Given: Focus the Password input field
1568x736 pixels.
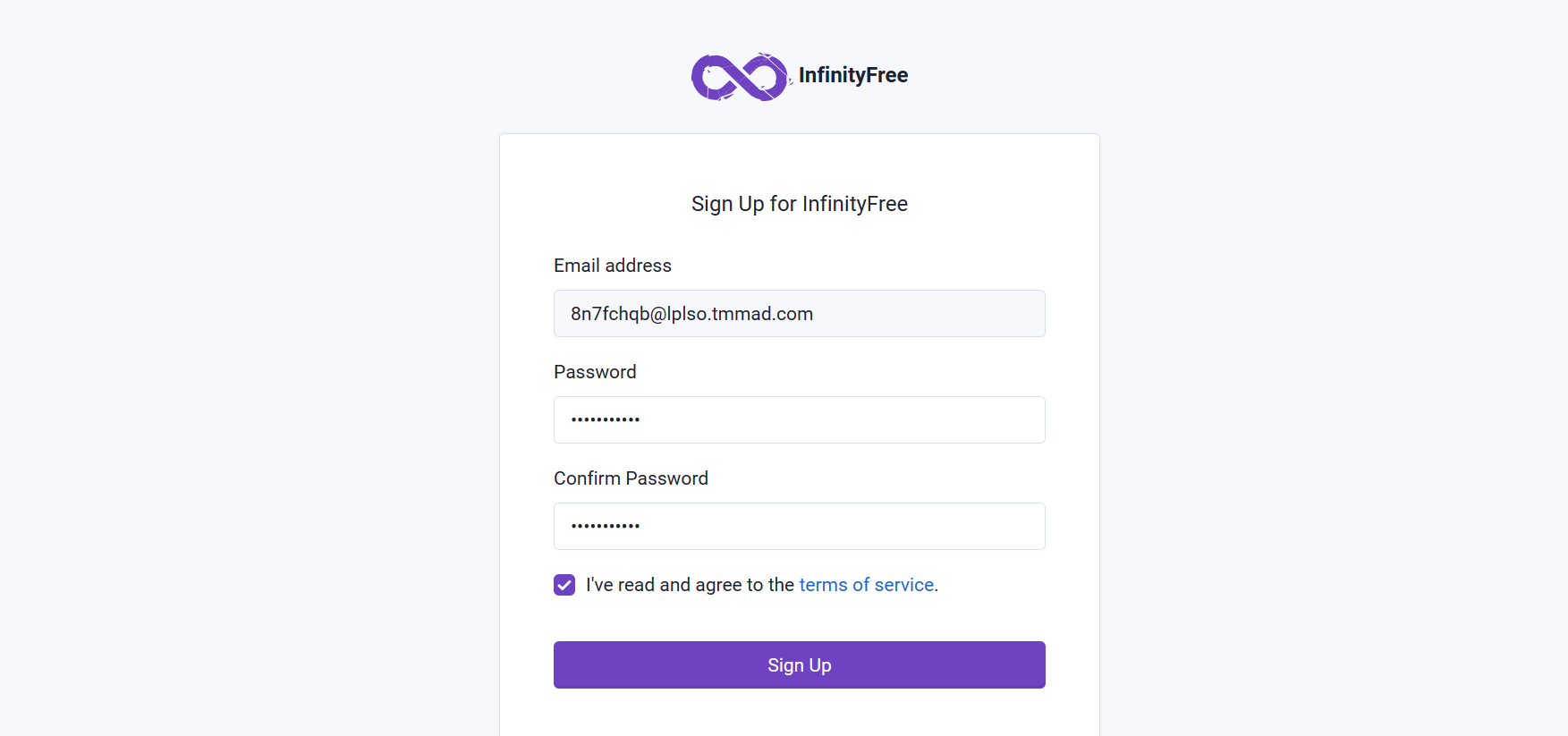Looking at the screenshot, I should tap(799, 419).
